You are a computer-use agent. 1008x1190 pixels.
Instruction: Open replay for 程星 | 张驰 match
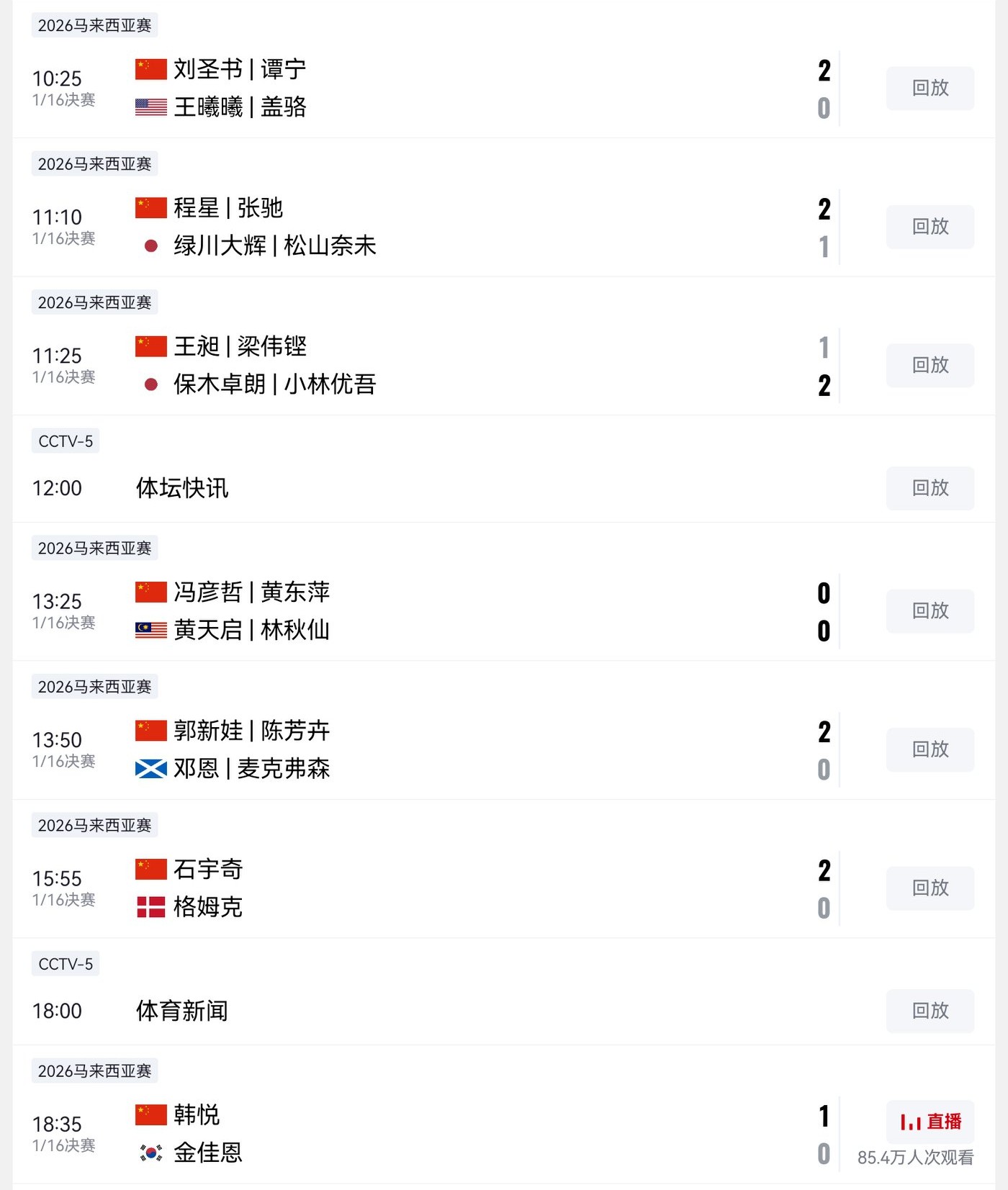tap(930, 227)
